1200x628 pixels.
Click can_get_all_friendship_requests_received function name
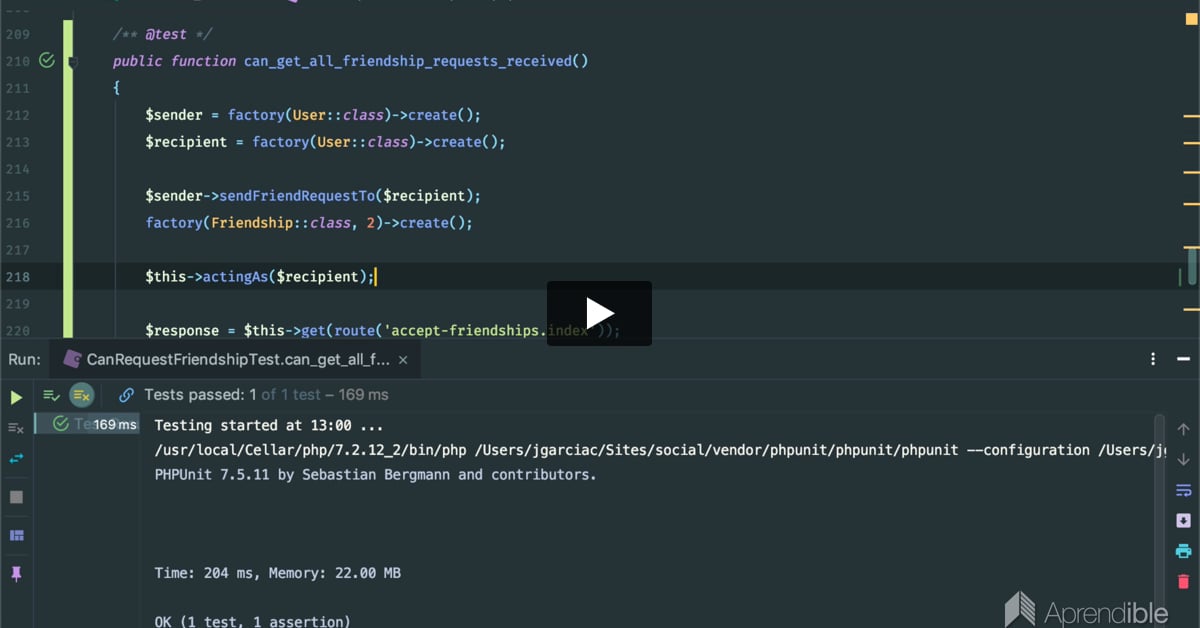408,61
